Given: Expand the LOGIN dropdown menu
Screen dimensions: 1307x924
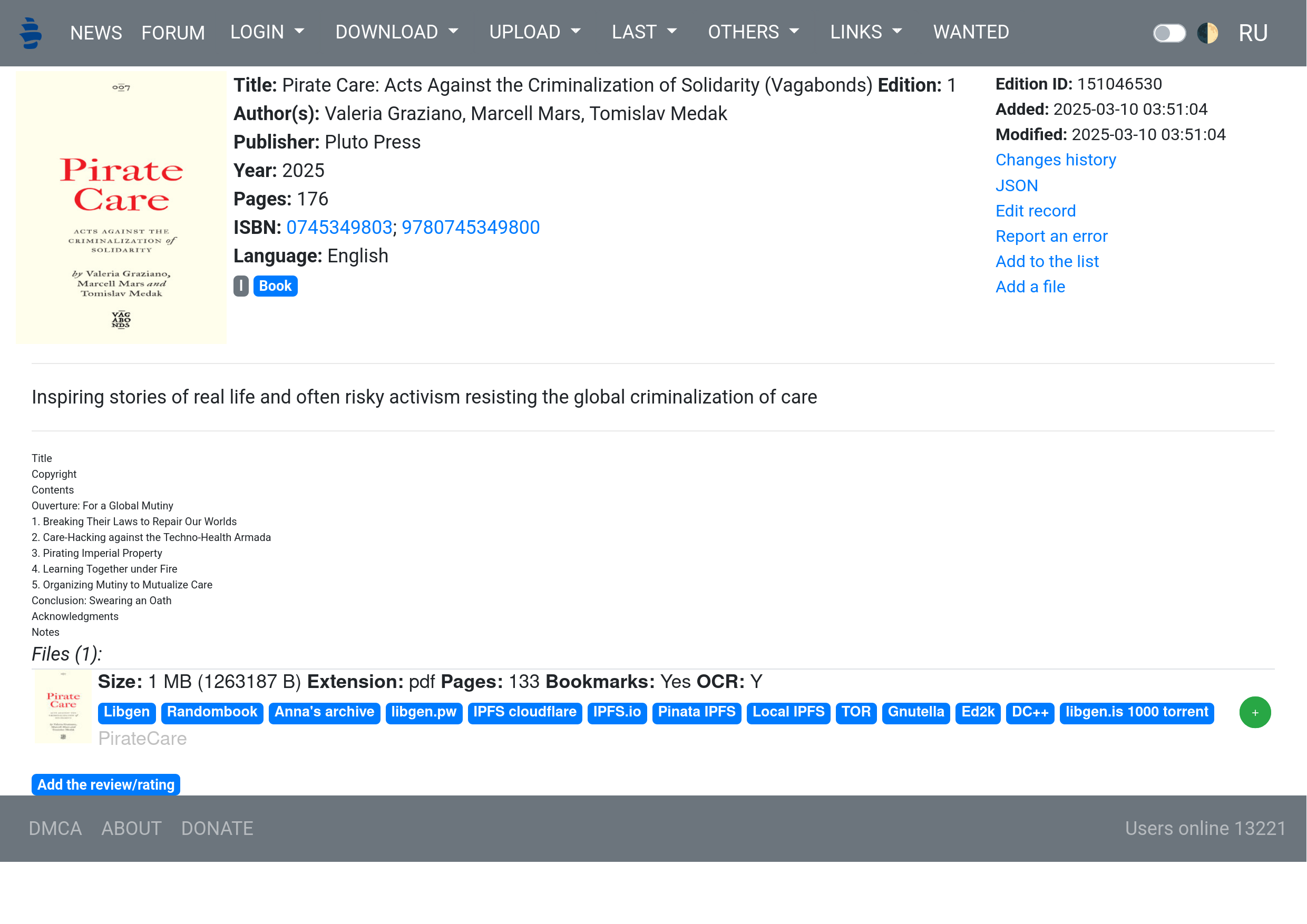Looking at the screenshot, I should pos(267,33).
